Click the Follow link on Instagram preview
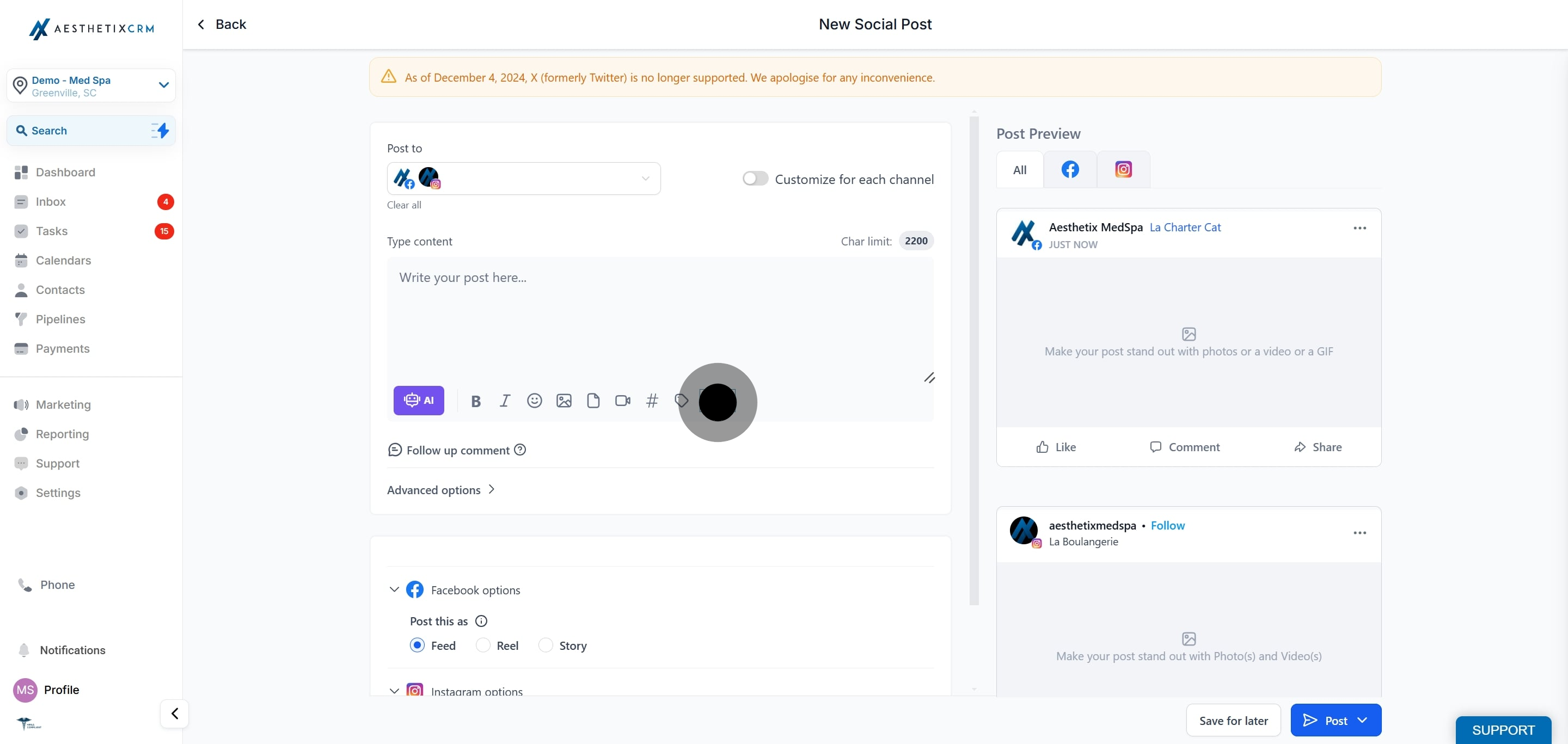Image resolution: width=1568 pixels, height=744 pixels. pyautogui.click(x=1167, y=525)
